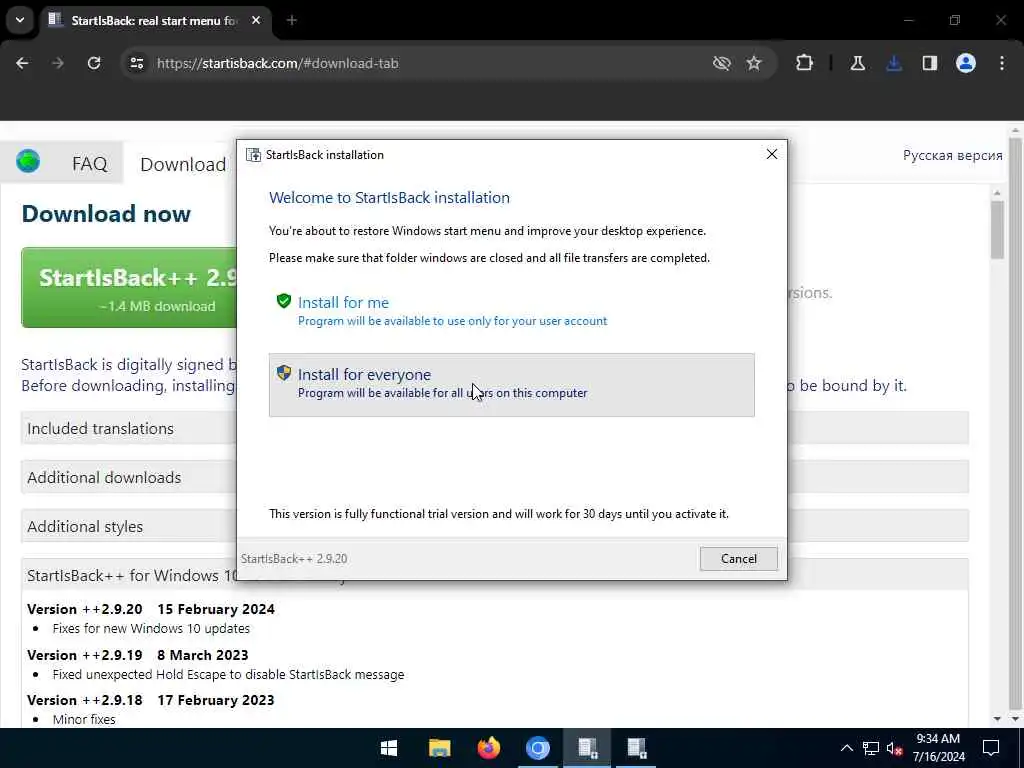Open the taskbar clock and date

click(938, 748)
